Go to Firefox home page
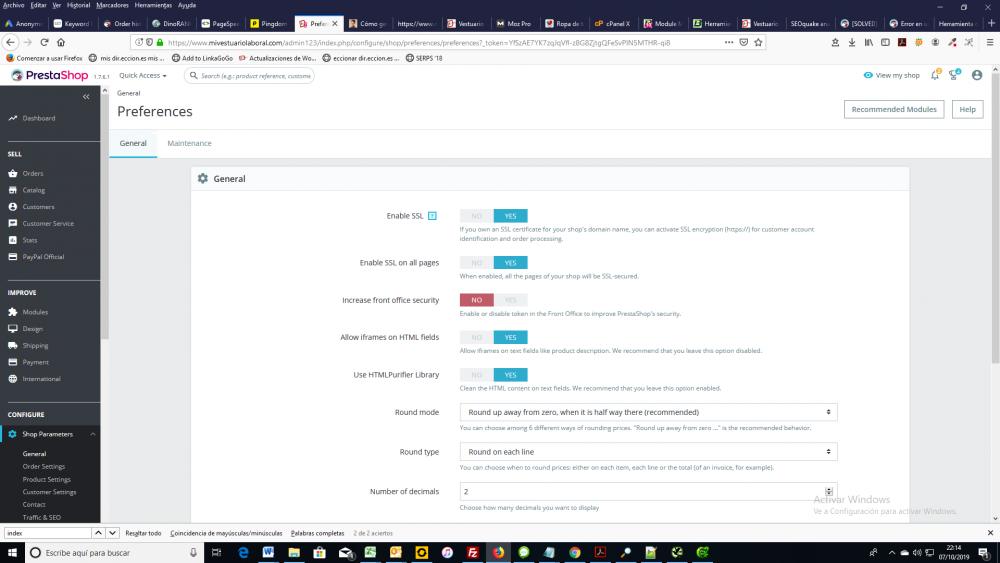 coord(61,42)
